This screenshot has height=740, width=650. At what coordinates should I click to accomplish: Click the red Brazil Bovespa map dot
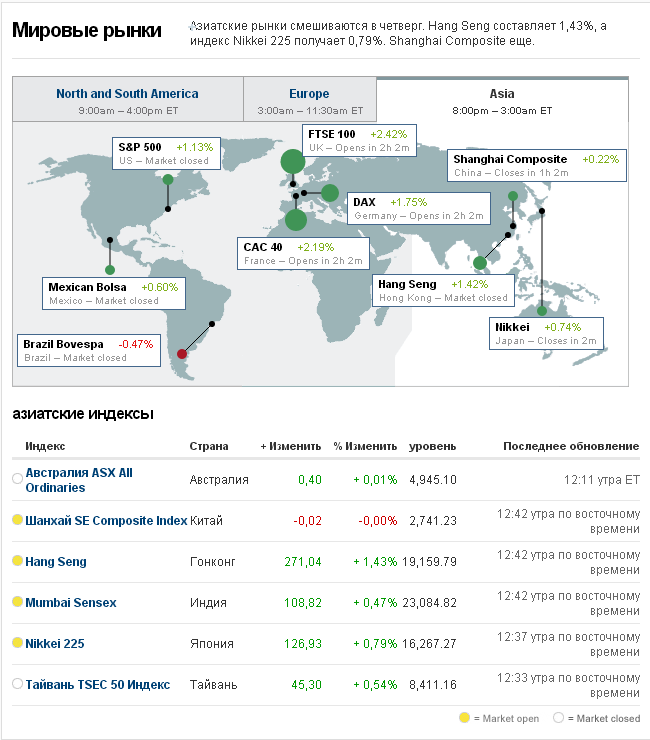click(182, 353)
